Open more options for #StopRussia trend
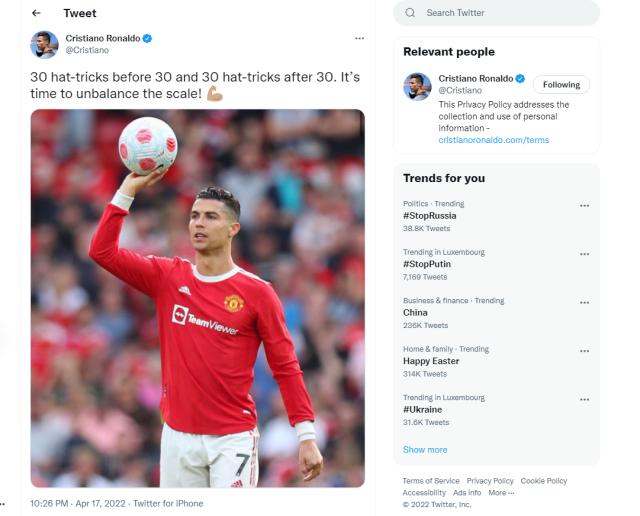Viewport: 640px width, 516px height. pyautogui.click(x=584, y=206)
